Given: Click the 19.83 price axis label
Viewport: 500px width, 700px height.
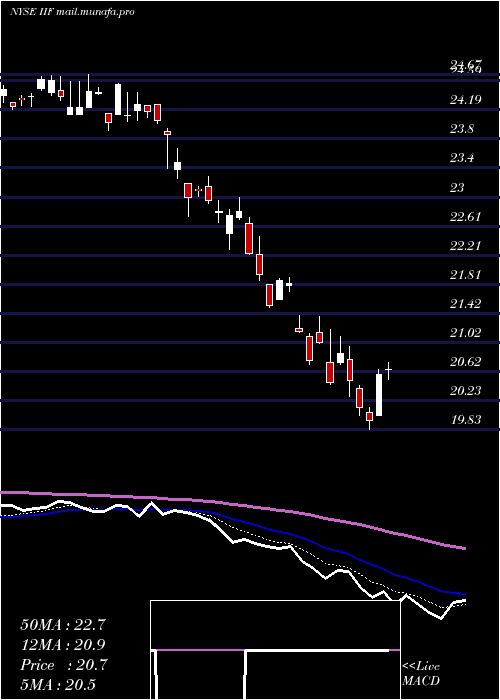Looking at the screenshot, I should 466,420.
